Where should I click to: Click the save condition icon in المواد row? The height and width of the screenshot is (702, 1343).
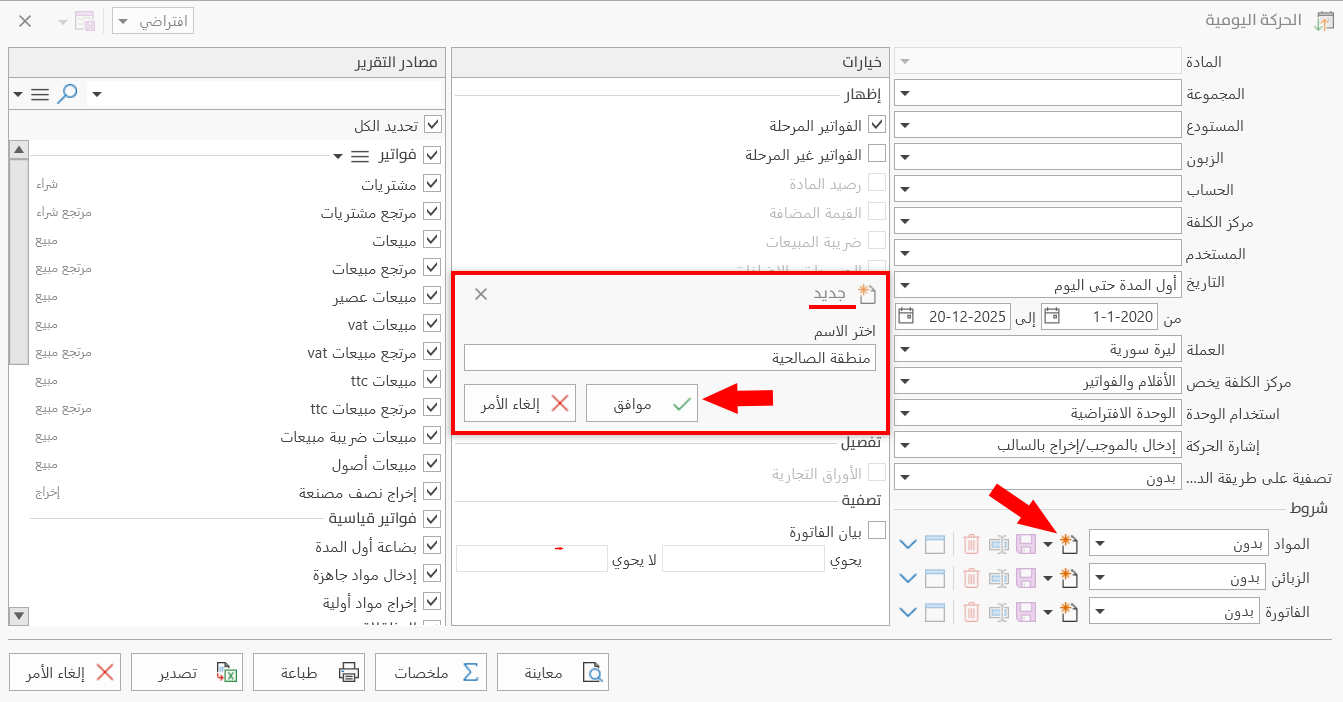click(1025, 543)
